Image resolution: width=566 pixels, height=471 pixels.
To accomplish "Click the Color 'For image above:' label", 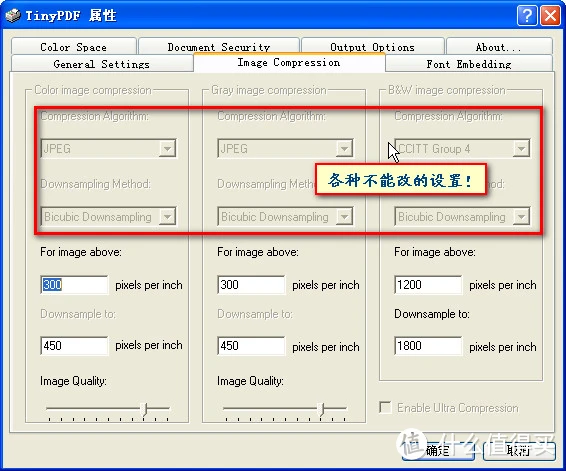I will pos(81,252).
